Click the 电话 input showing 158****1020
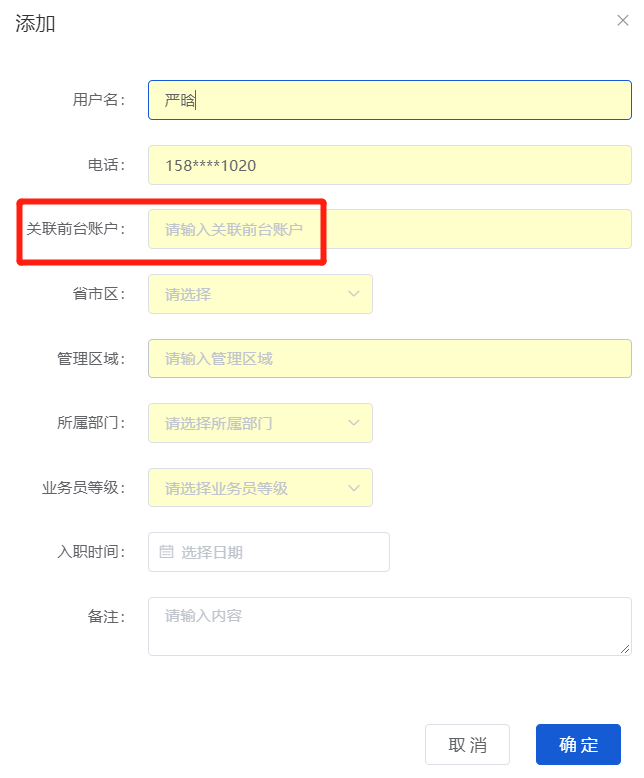This screenshot has width=644, height=778. (x=390, y=165)
